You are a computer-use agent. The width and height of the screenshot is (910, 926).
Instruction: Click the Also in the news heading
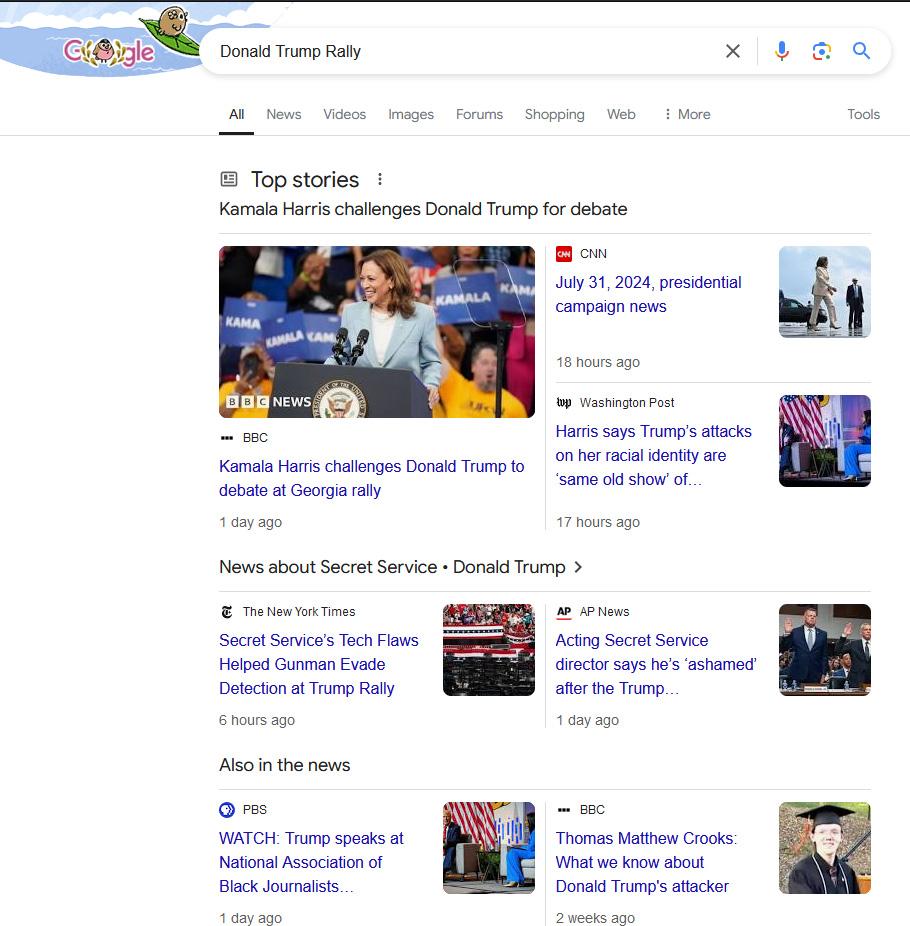tap(285, 765)
